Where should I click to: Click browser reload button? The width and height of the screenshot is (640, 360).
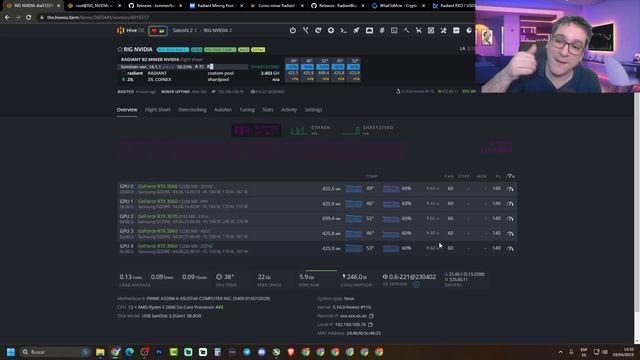pos(28,18)
